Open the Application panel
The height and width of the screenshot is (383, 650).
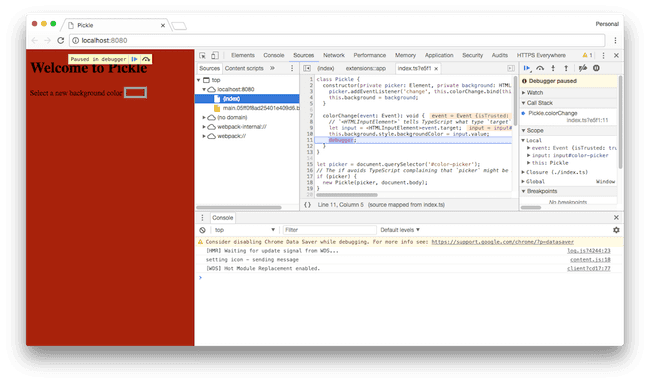pyautogui.click(x=439, y=55)
